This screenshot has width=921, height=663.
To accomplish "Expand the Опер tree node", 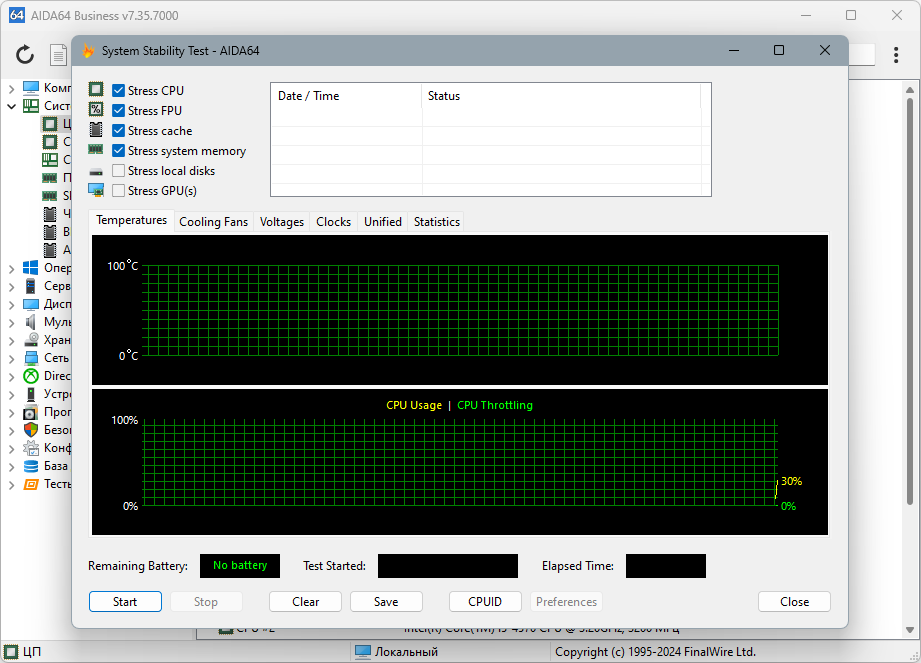I will tap(11, 268).
